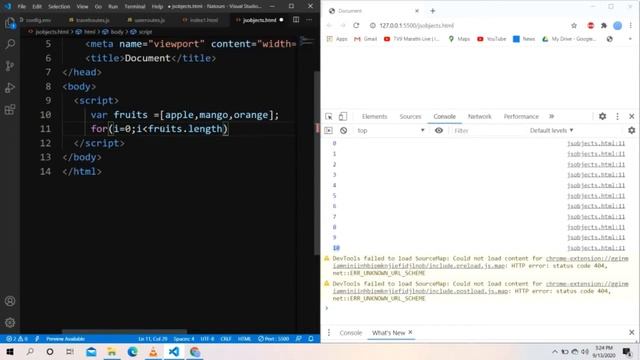The height and width of the screenshot is (360, 640).
Task: Open Windows Start menu
Action: click(10, 351)
